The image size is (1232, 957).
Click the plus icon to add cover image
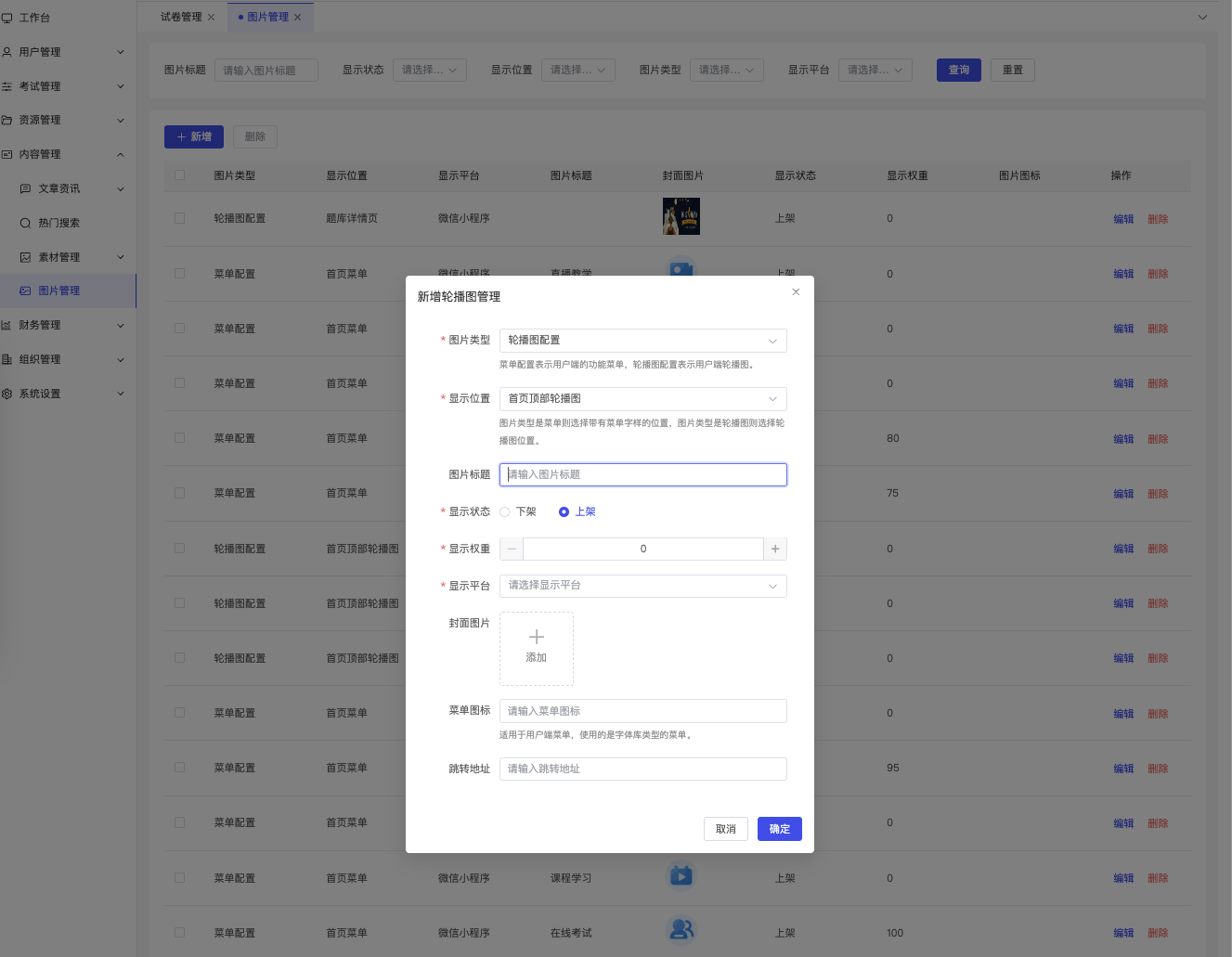coord(537,638)
